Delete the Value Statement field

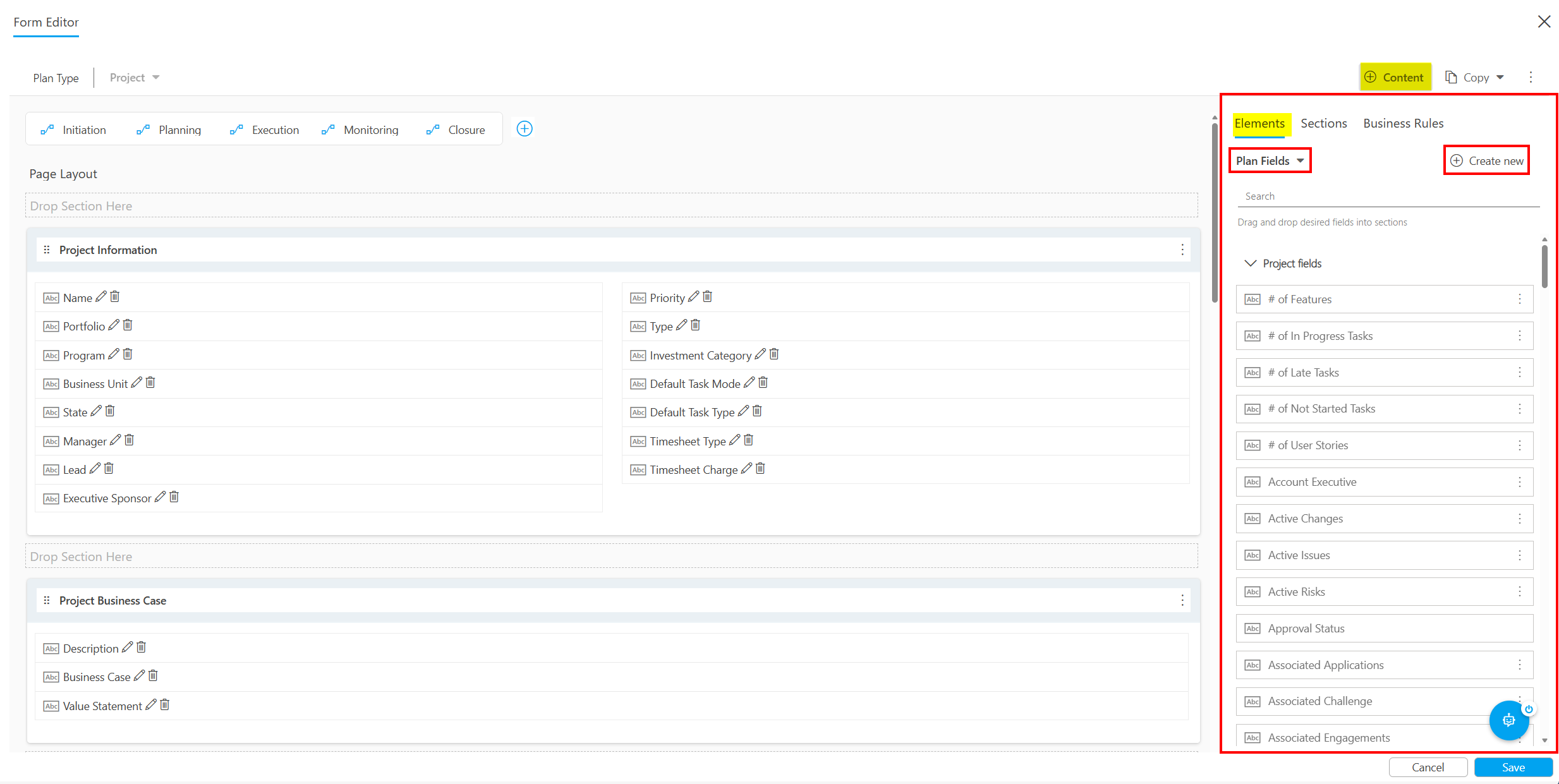click(x=165, y=704)
